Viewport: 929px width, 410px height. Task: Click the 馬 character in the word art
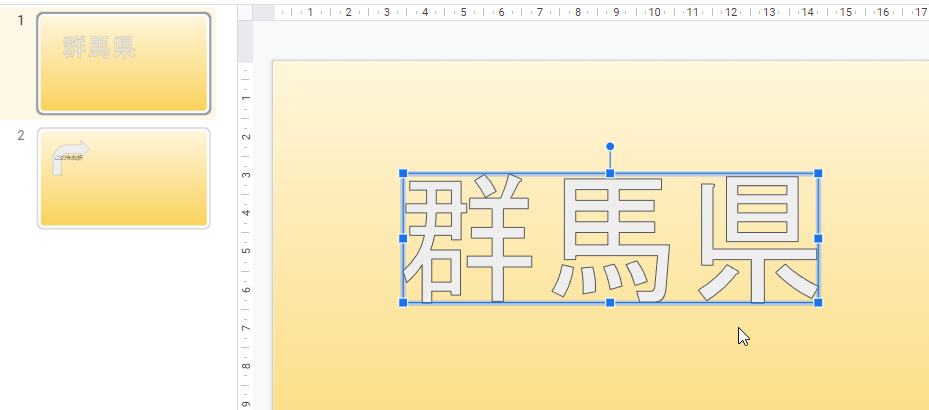click(x=611, y=240)
